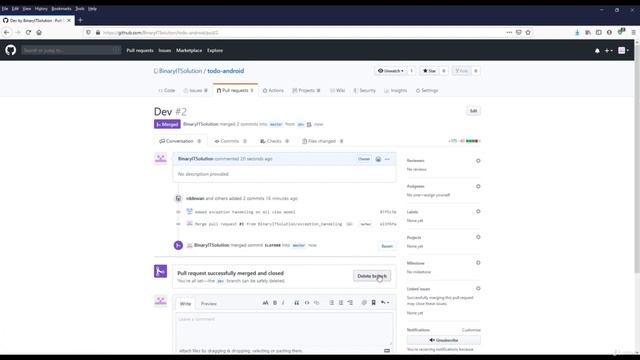
Task: Open the Wiki repository tab
Action: click(x=338, y=91)
